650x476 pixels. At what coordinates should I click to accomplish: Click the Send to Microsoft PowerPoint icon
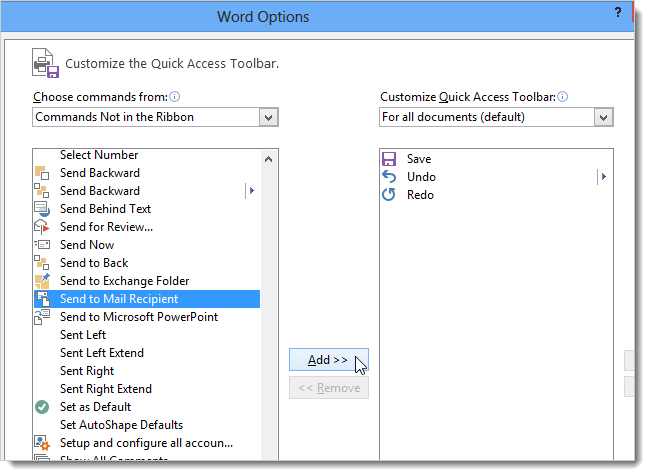(42, 317)
